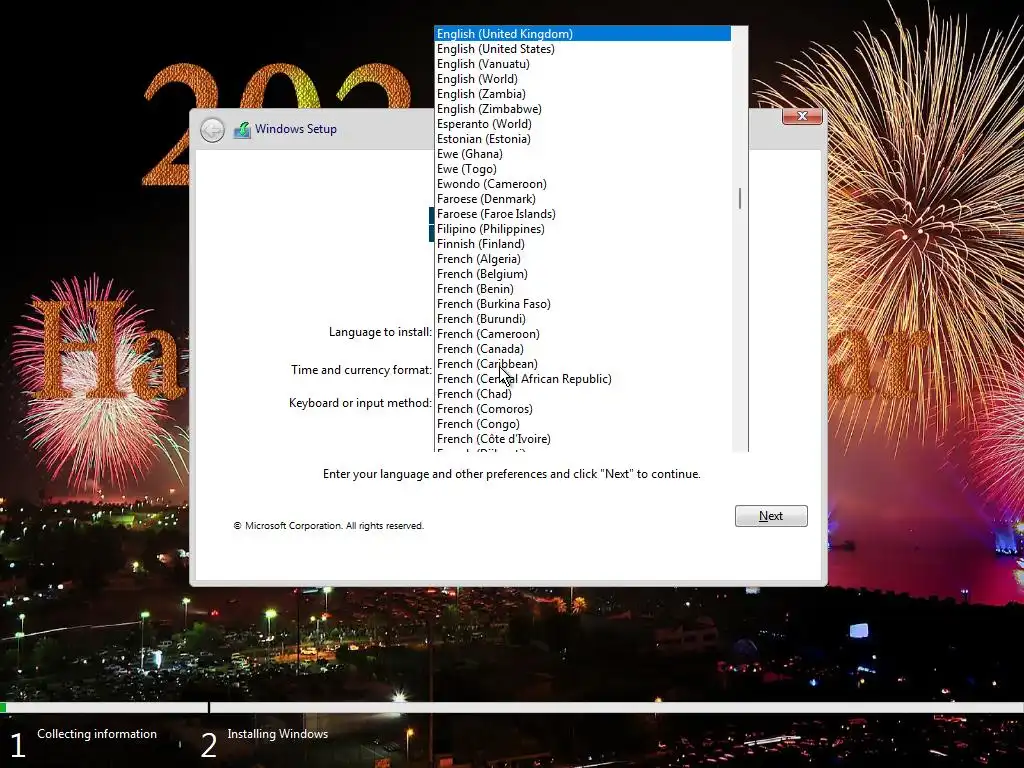This screenshot has height=768, width=1024.
Task: Click the Windows Setup title icon
Action: [242, 130]
